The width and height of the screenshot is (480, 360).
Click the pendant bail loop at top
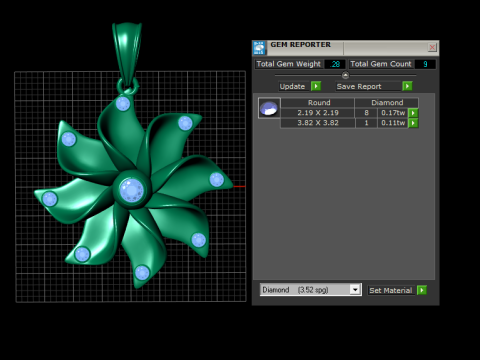[127, 53]
